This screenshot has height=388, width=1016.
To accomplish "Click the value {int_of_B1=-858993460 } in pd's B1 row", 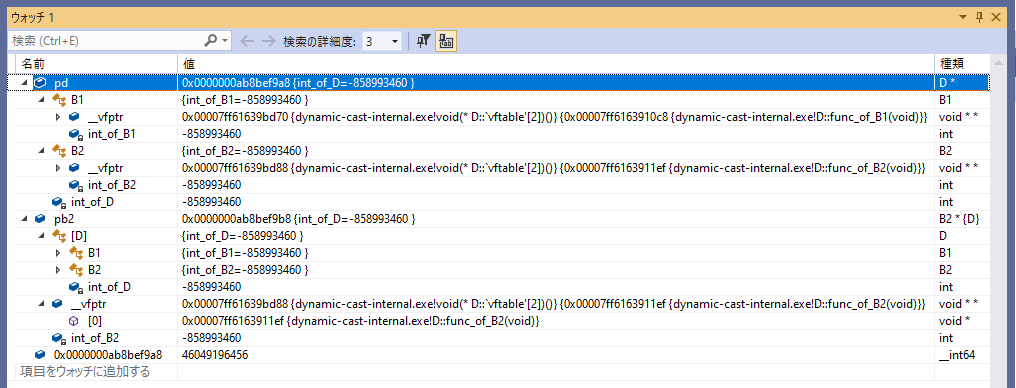I will coord(245,100).
